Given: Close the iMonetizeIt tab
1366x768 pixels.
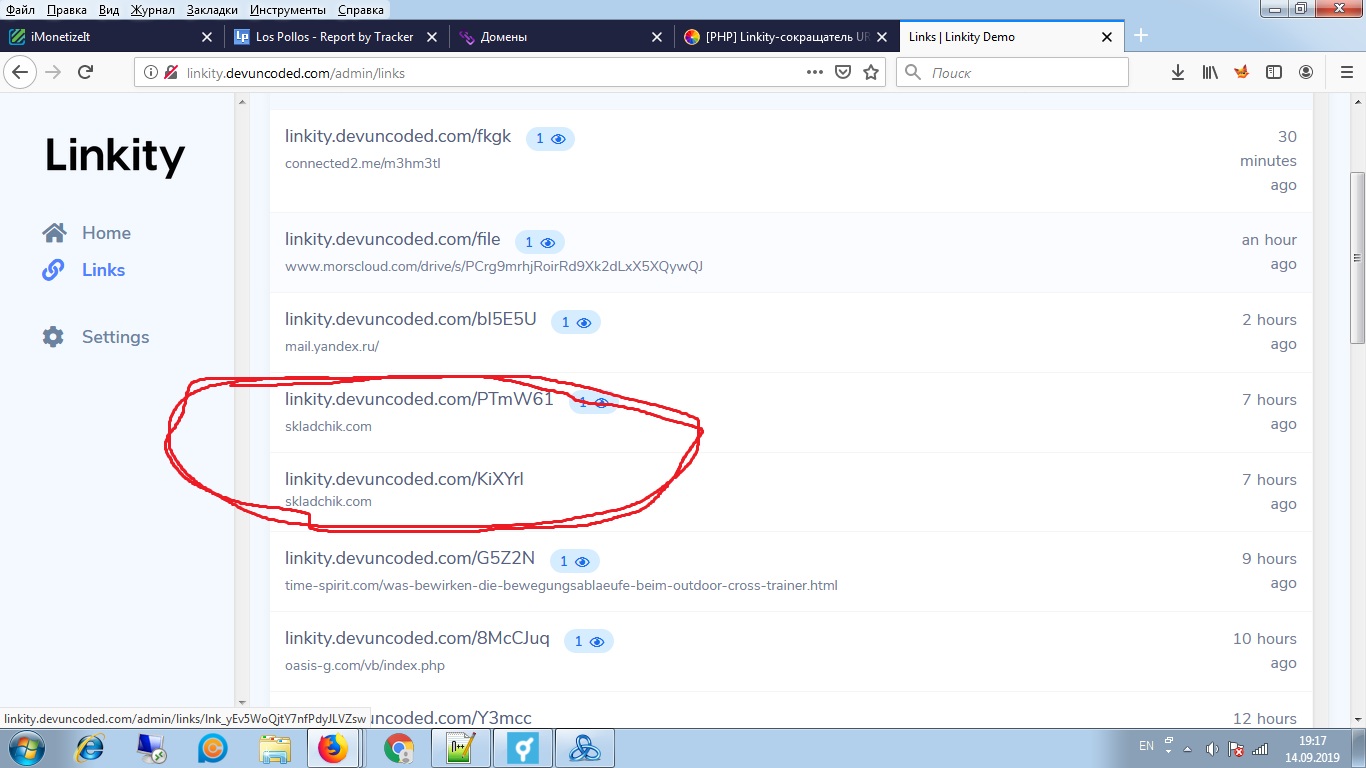Looking at the screenshot, I should pyautogui.click(x=207, y=37).
